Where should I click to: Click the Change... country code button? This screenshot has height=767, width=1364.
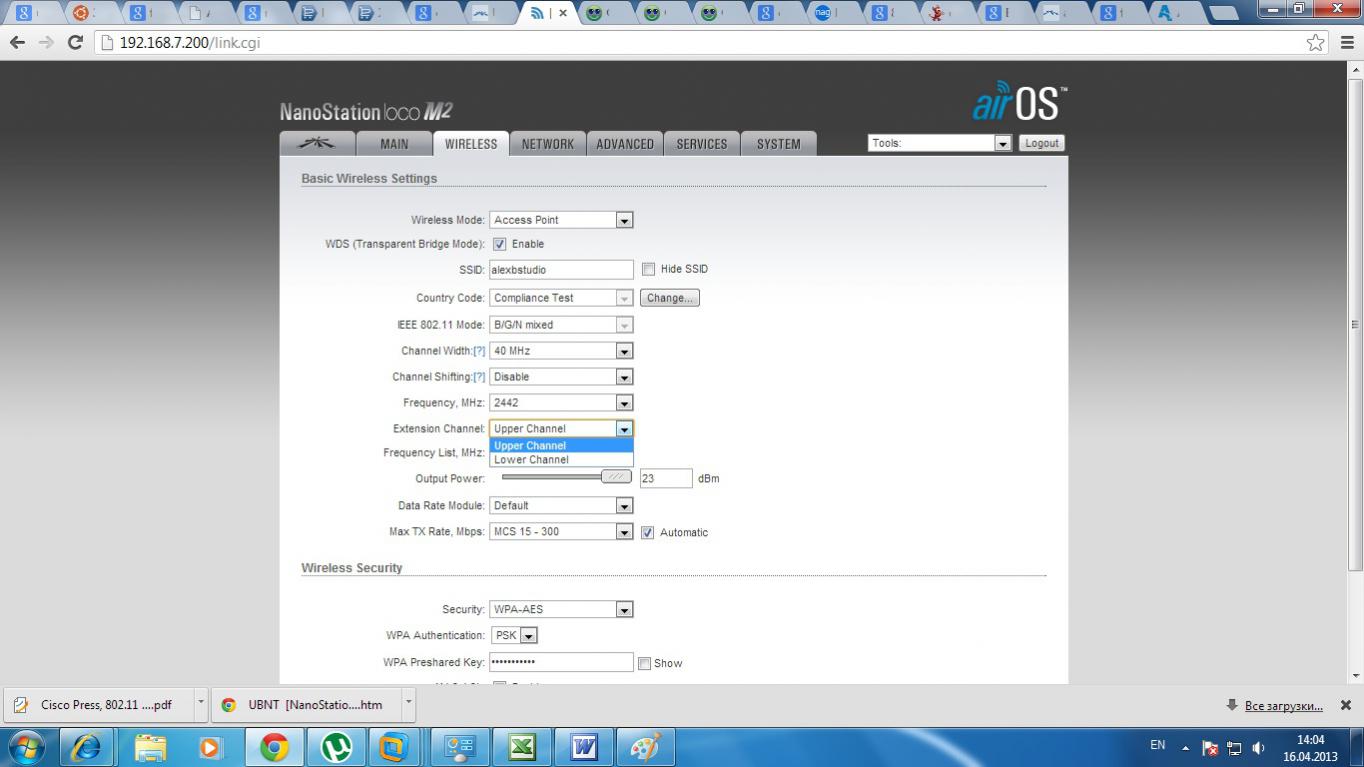pos(670,298)
